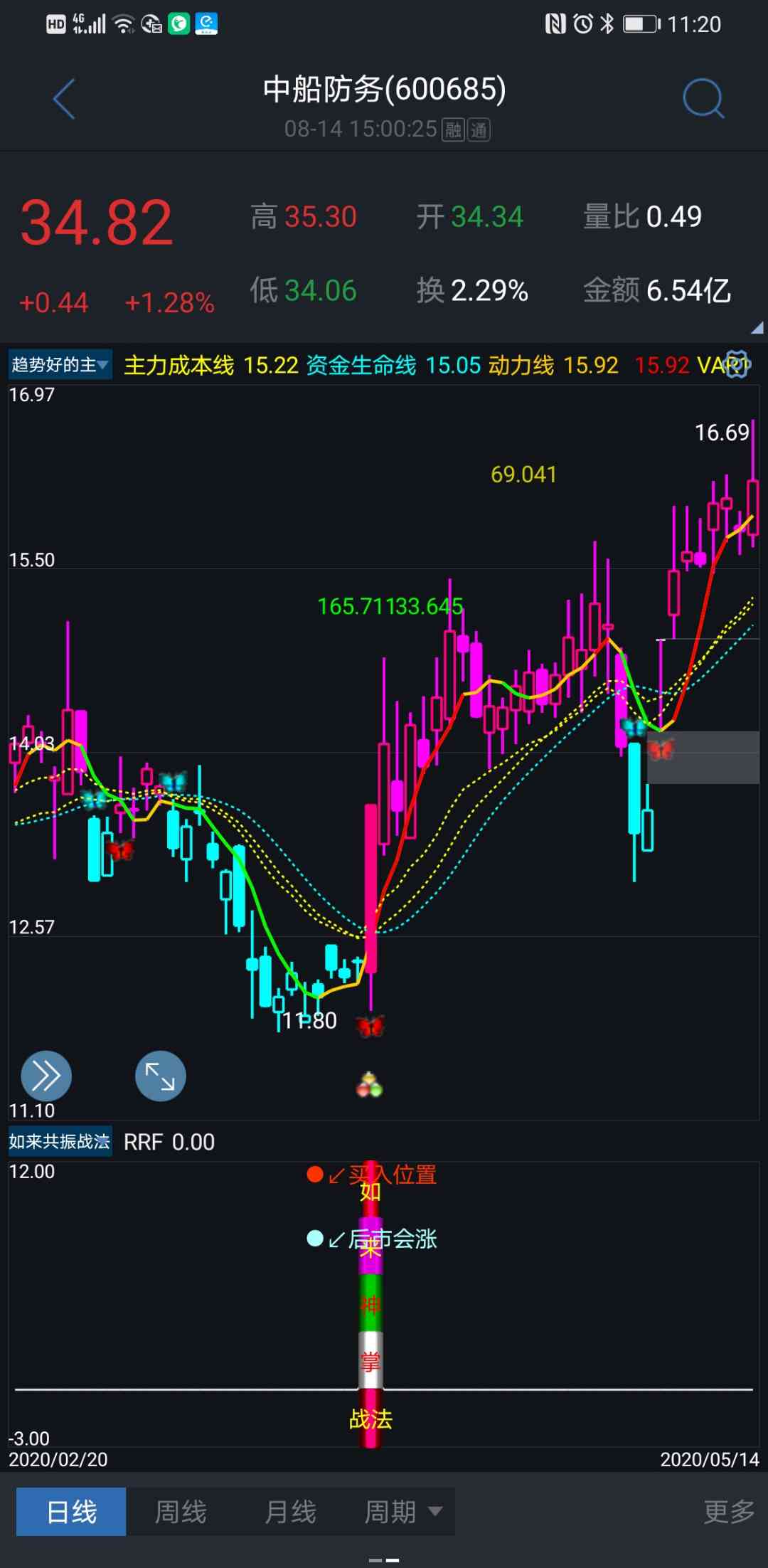768x1568 pixels.
Task: Tap the page indicator dashes at bottom
Action: click(384, 1560)
